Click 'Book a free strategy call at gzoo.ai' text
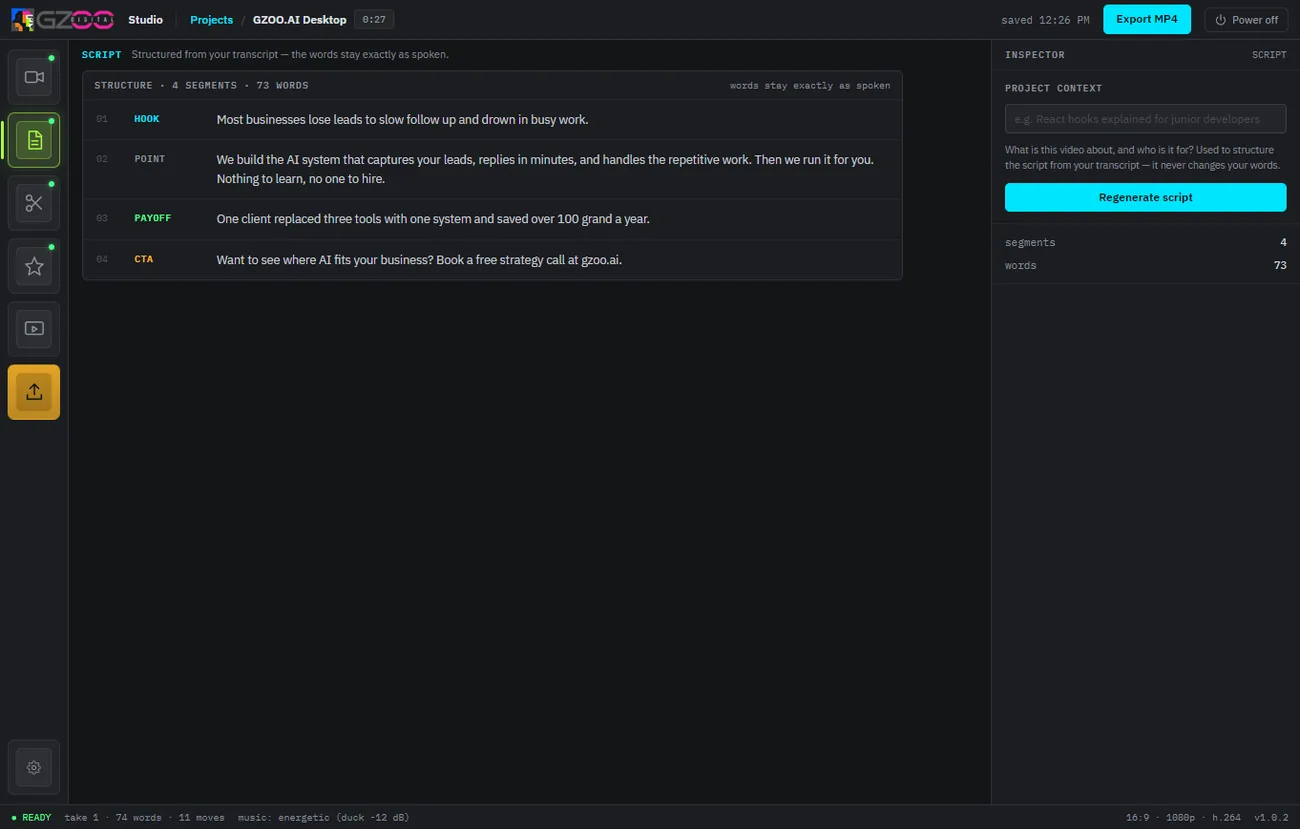 [x=529, y=260]
